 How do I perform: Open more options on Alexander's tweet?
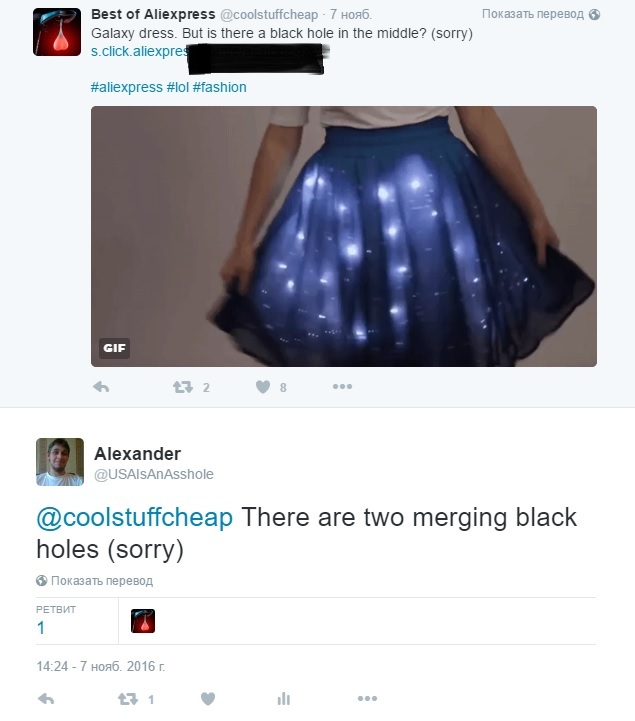tap(367, 698)
